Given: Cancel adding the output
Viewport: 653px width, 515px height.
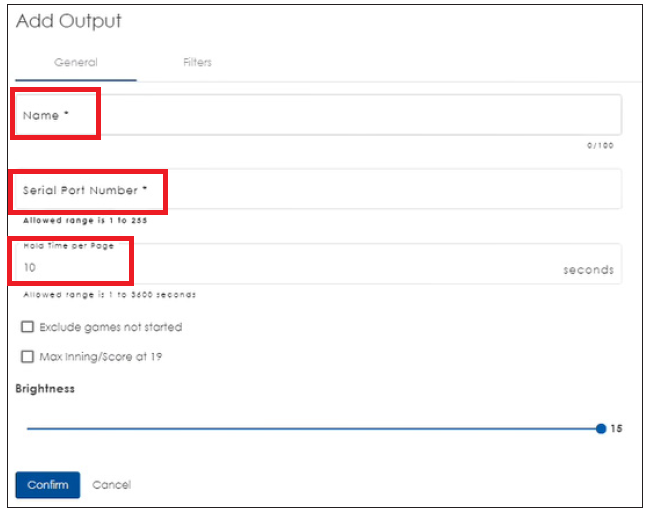Looking at the screenshot, I should (x=111, y=485).
